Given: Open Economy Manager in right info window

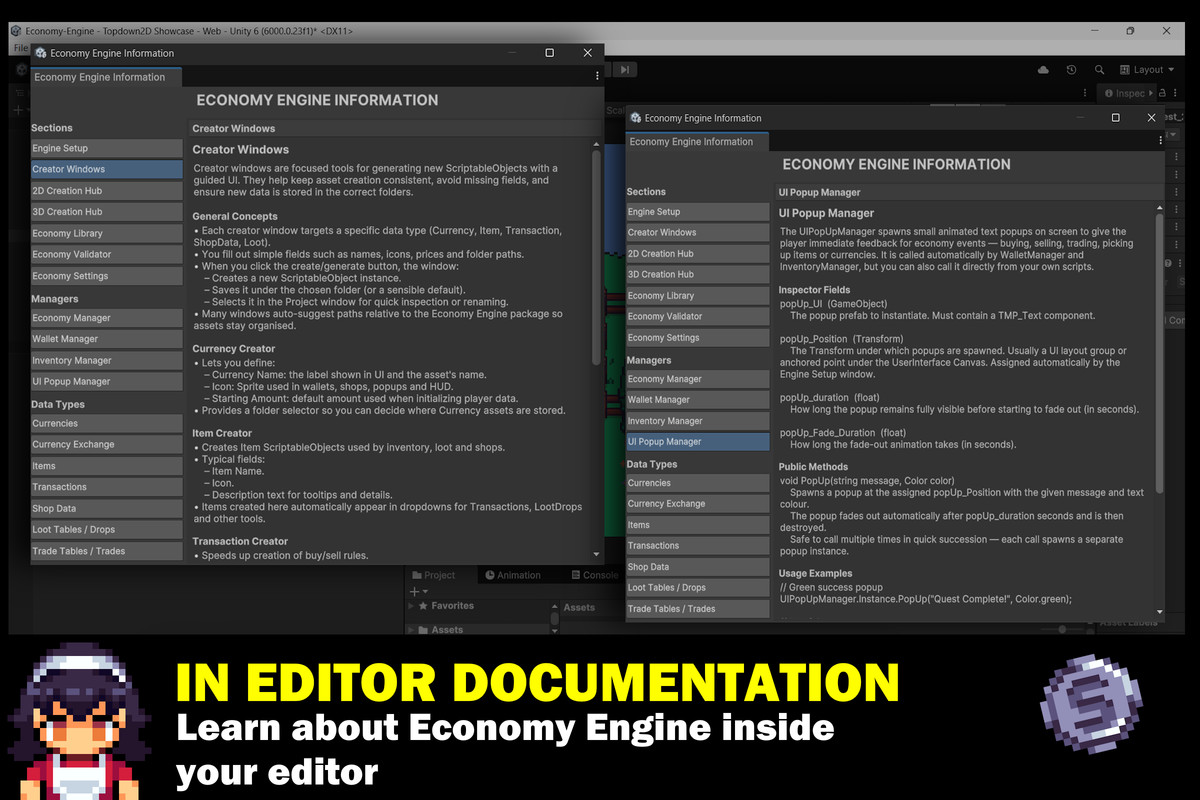Looking at the screenshot, I should (x=698, y=379).
